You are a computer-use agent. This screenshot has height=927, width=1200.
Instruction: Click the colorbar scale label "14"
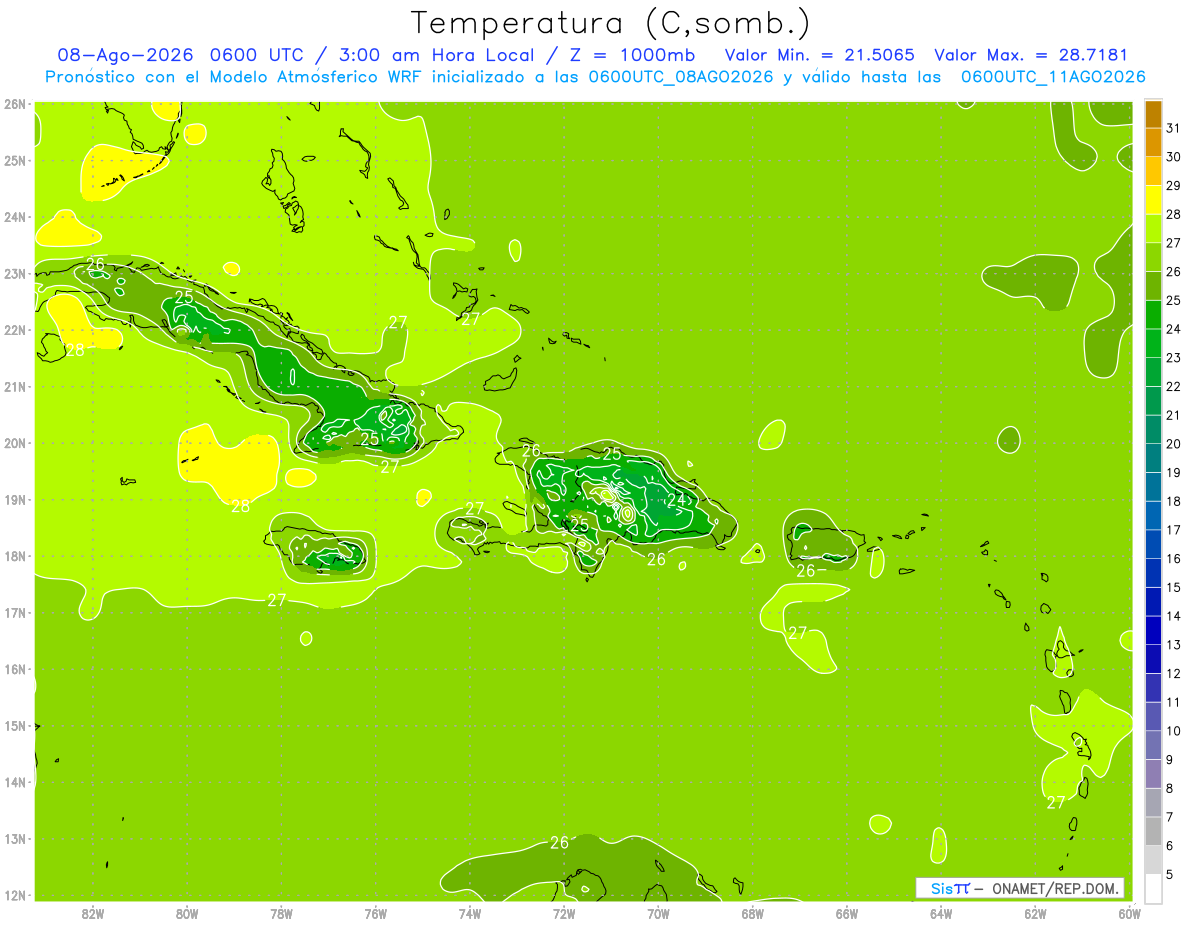(1173, 616)
